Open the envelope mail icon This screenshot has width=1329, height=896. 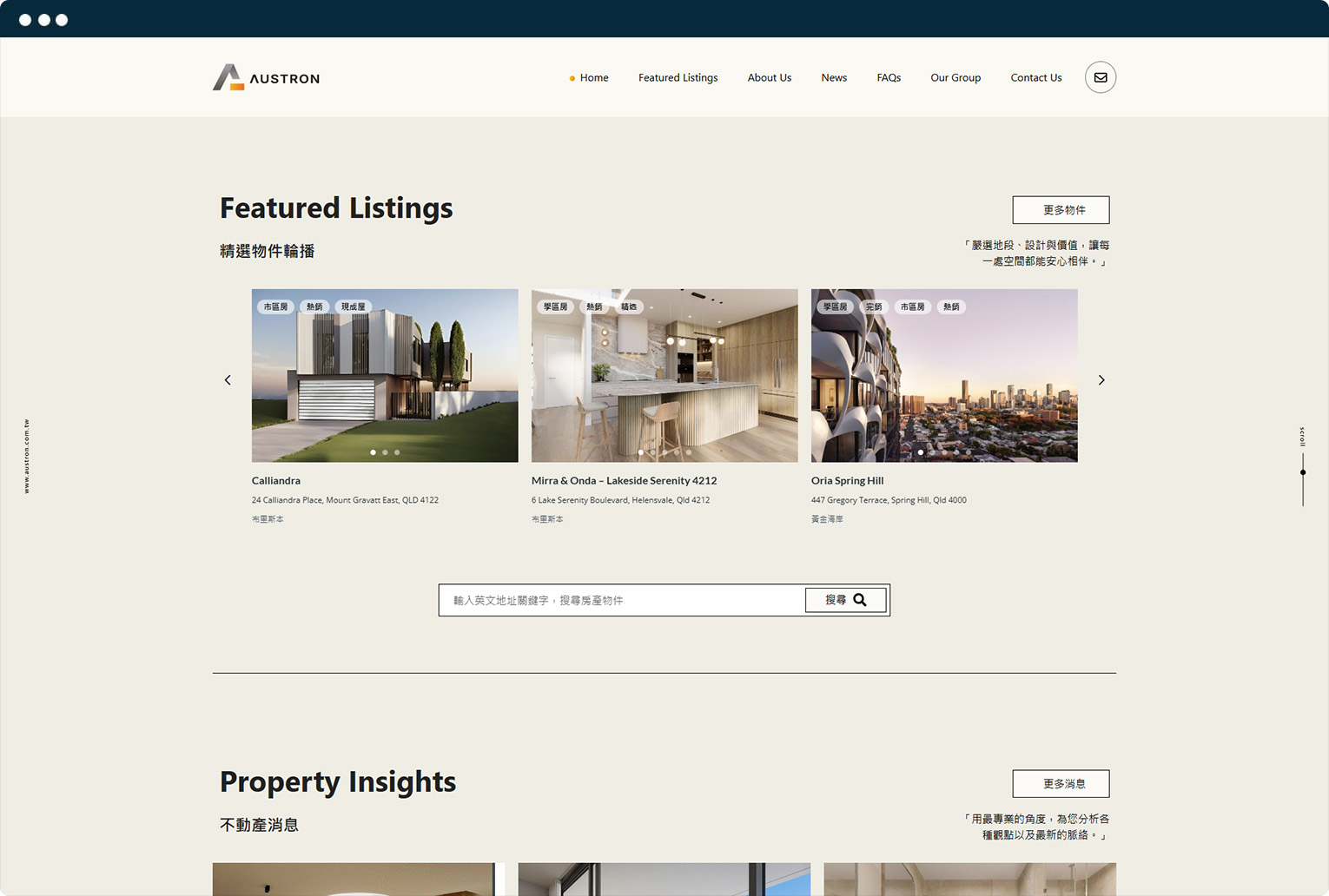1100,77
